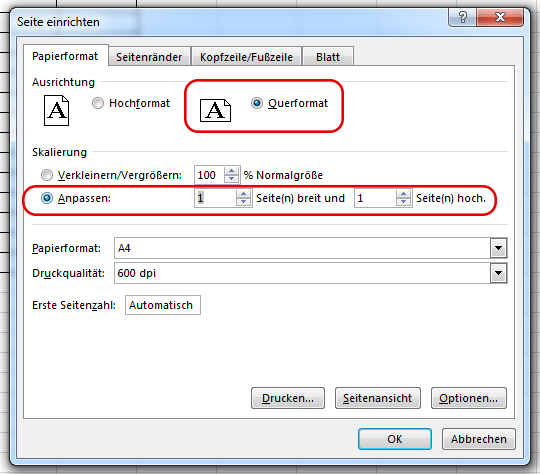Increase Seite(n) hoch spinner value
Screen dimensions: 540x474
[x=403, y=194]
